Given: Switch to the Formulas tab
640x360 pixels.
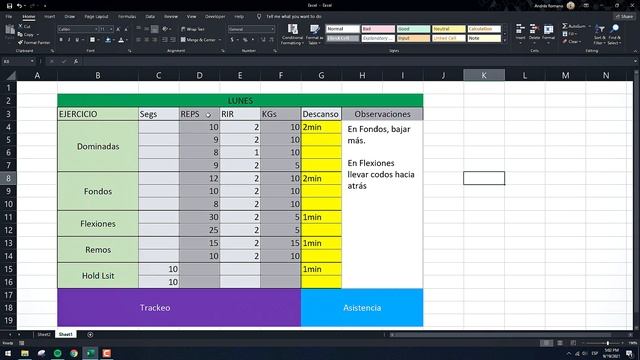Looking at the screenshot, I should (x=127, y=17).
